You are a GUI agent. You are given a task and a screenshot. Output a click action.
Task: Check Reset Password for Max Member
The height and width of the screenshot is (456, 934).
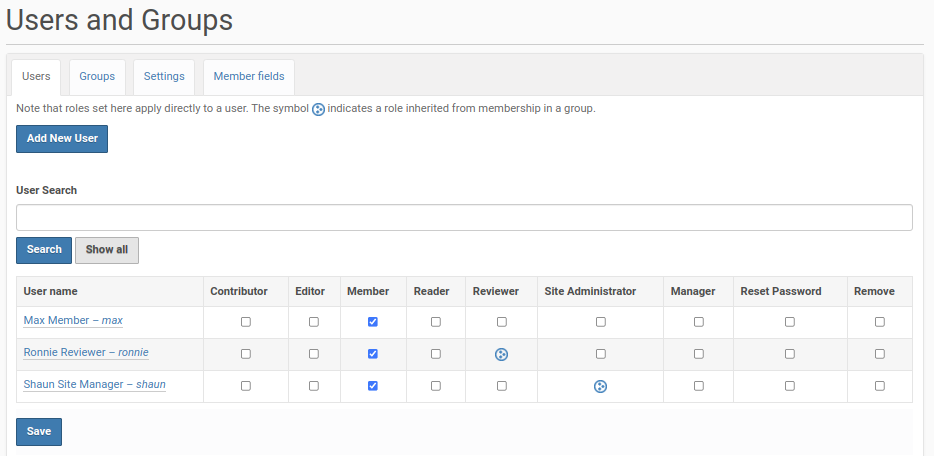coord(790,322)
